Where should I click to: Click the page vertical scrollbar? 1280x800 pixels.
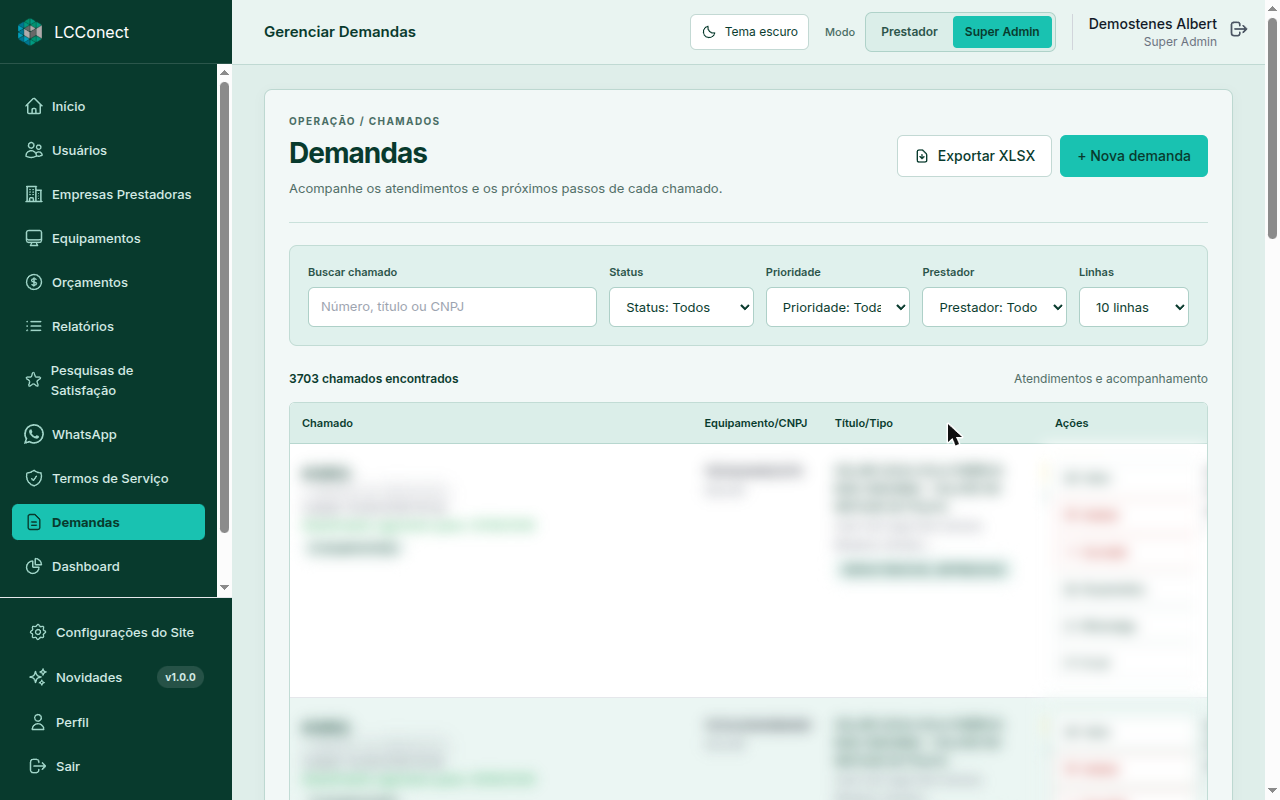click(1272, 128)
